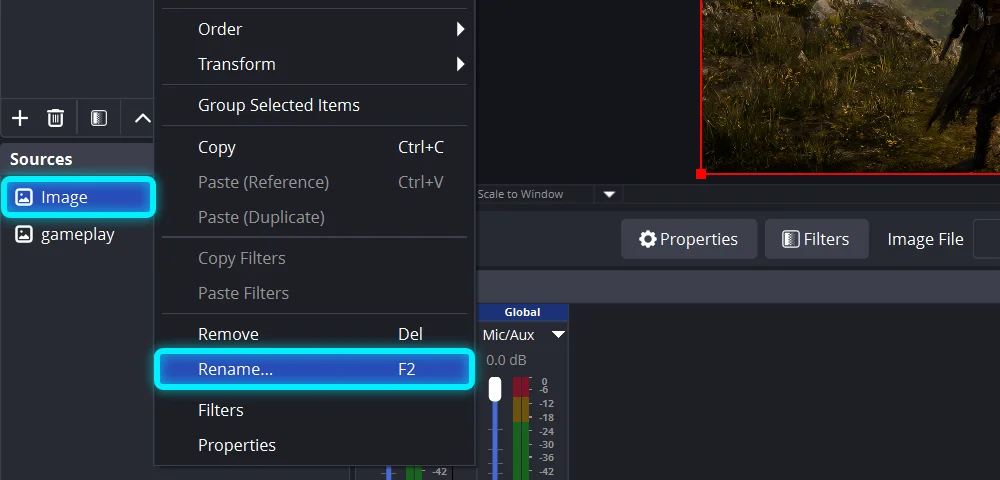Viewport: 1000px width, 480px height.
Task: Open Filters from the context menu
Action: pos(316,410)
